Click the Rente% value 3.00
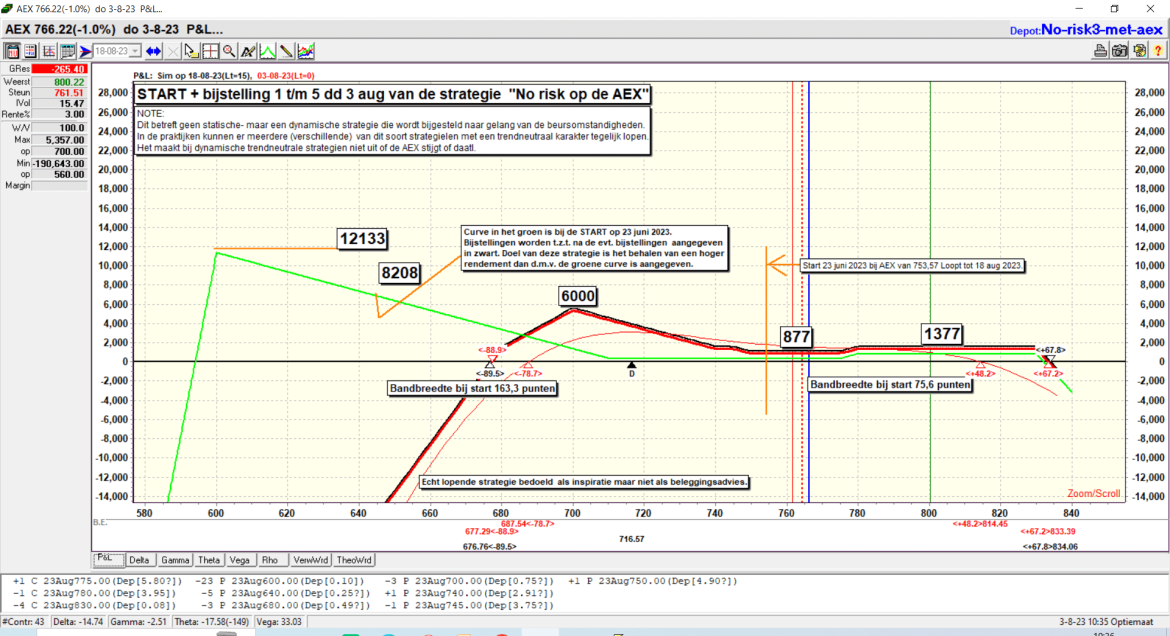This screenshot has height=636, width=1170. coord(59,115)
